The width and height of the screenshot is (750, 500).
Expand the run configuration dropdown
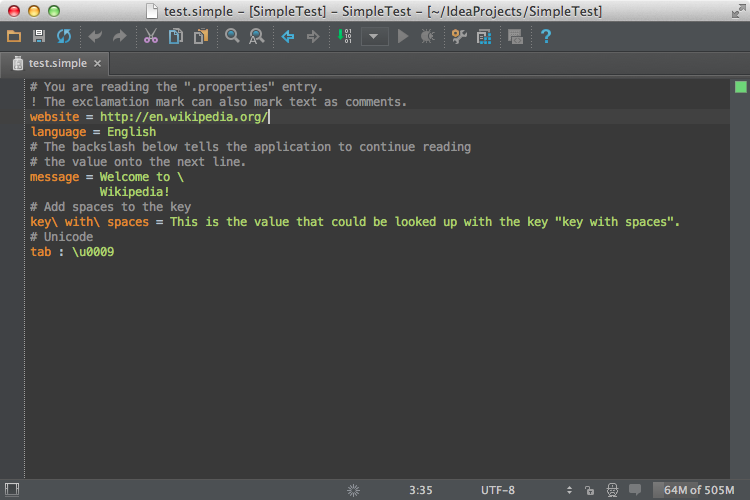[375, 37]
